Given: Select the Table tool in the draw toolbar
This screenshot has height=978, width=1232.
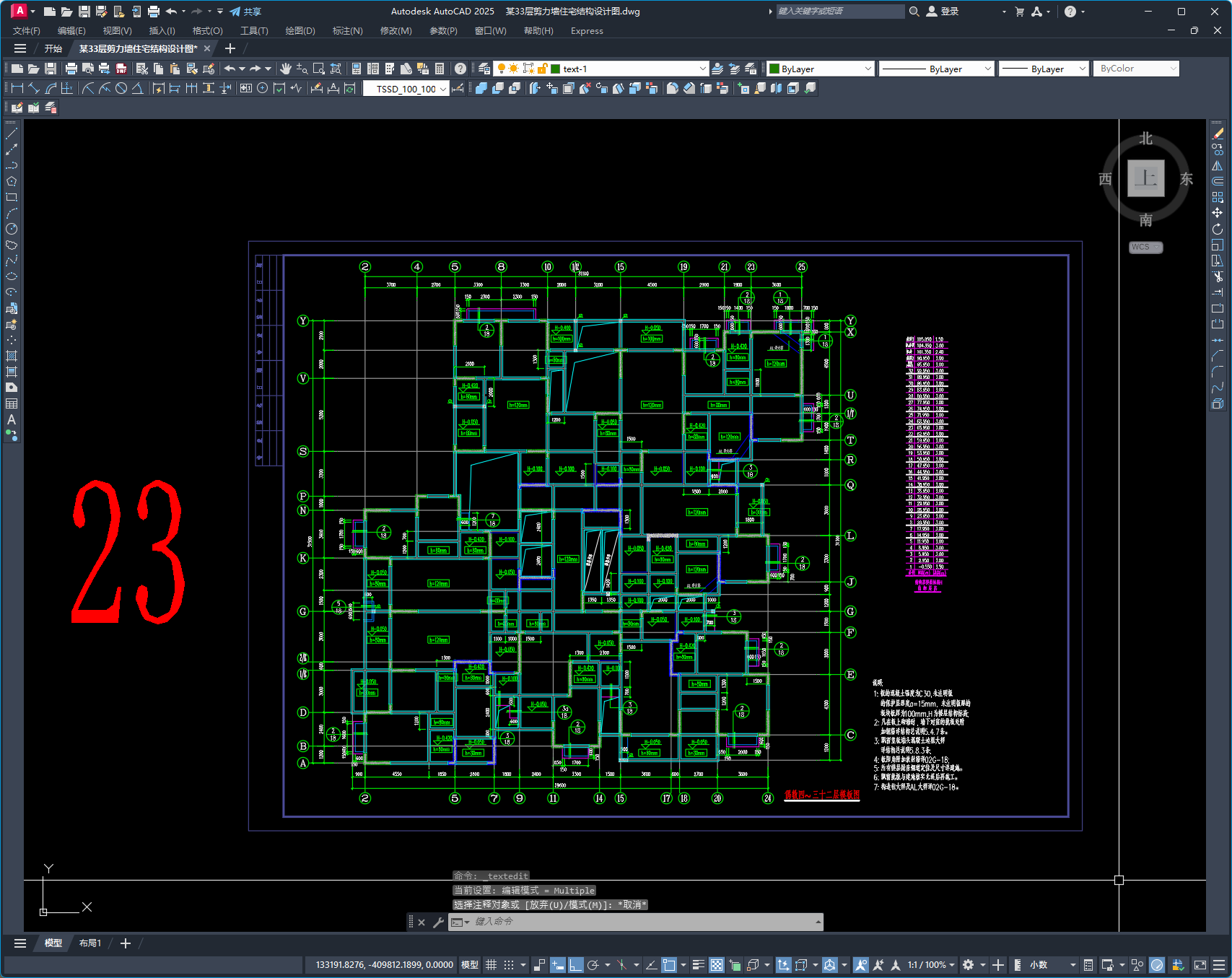Looking at the screenshot, I should click(12, 403).
